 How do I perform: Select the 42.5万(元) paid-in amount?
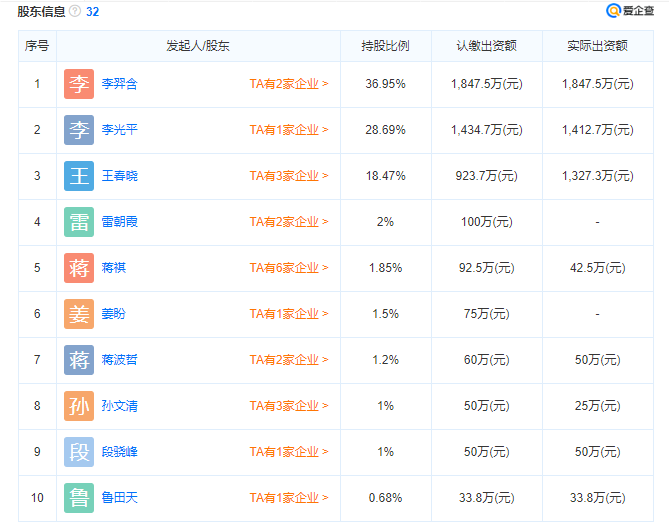pos(598,268)
